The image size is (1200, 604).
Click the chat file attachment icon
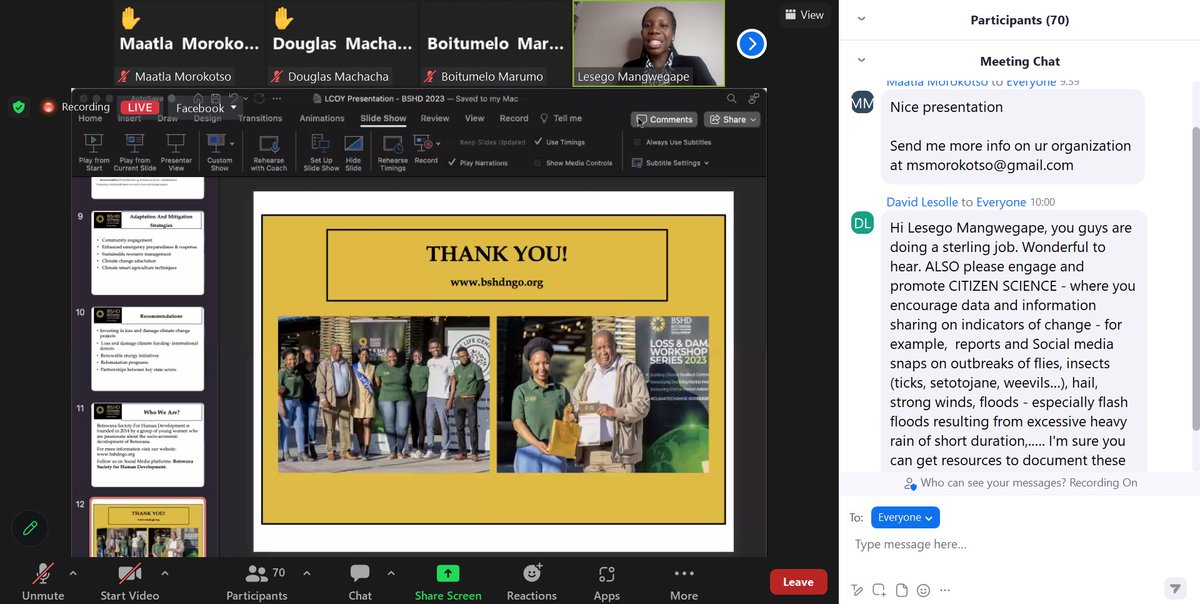pos(901,590)
